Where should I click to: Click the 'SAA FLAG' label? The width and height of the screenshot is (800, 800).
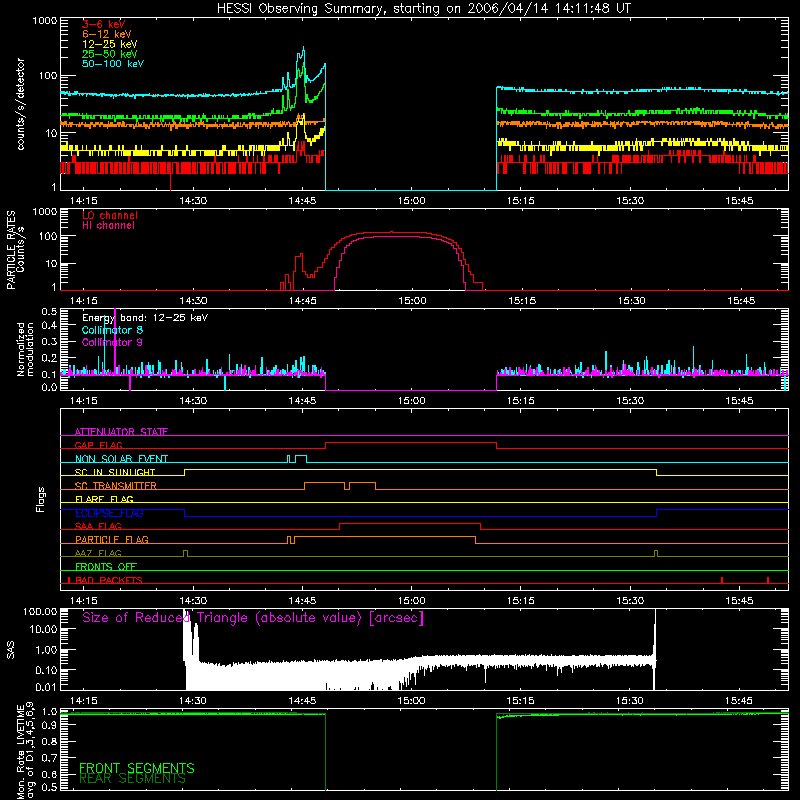coord(98,527)
